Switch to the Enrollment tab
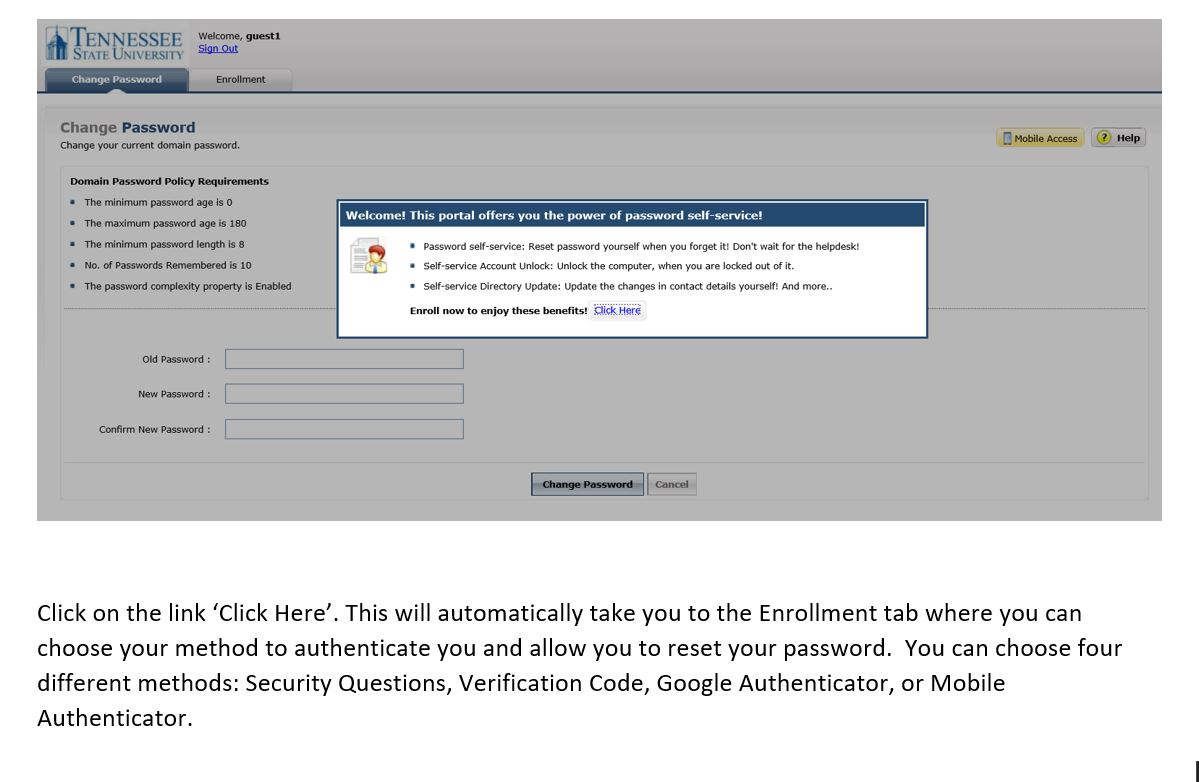Image resolution: width=1199 pixels, height=782 pixels. (240, 79)
